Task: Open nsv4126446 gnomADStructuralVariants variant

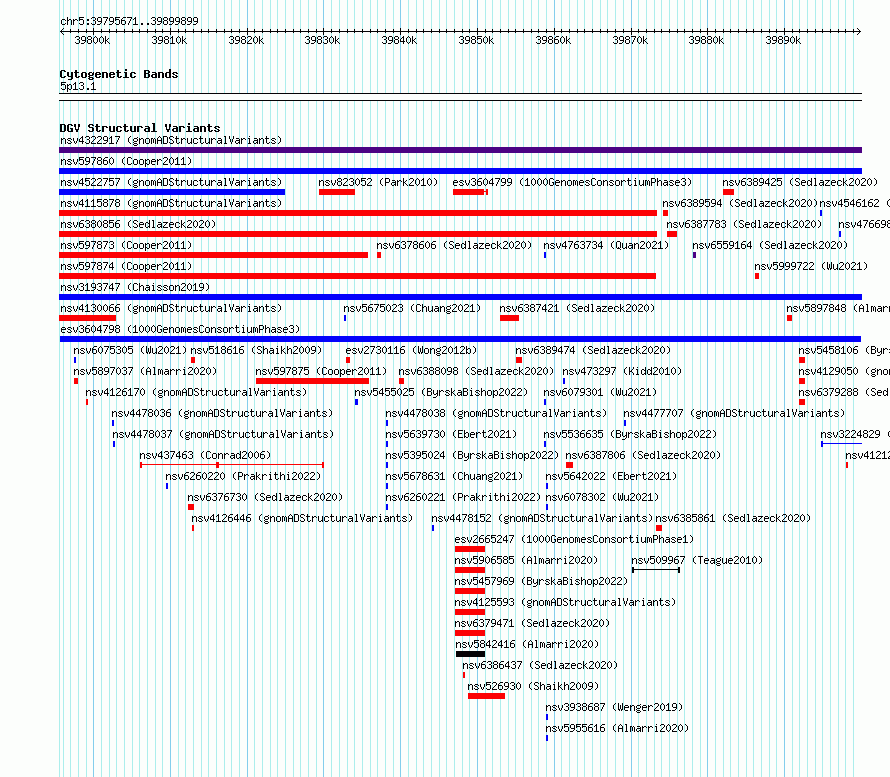Action: [x=302, y=518]
